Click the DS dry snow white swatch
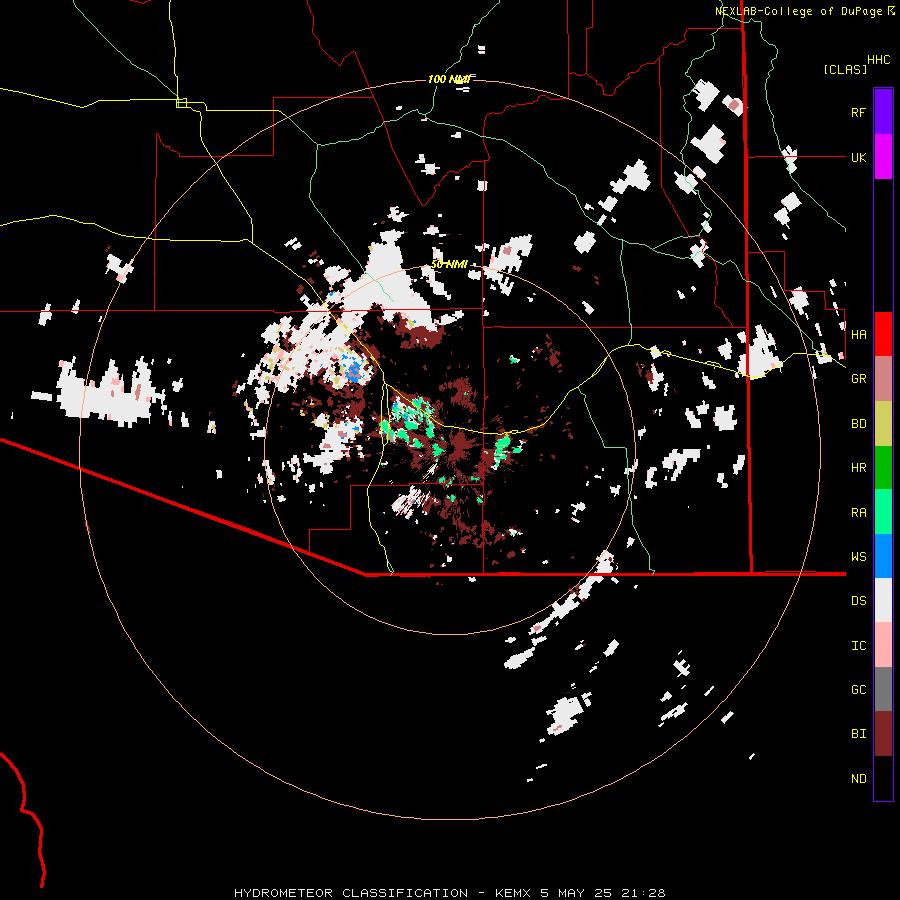 (x=883, y=600)
